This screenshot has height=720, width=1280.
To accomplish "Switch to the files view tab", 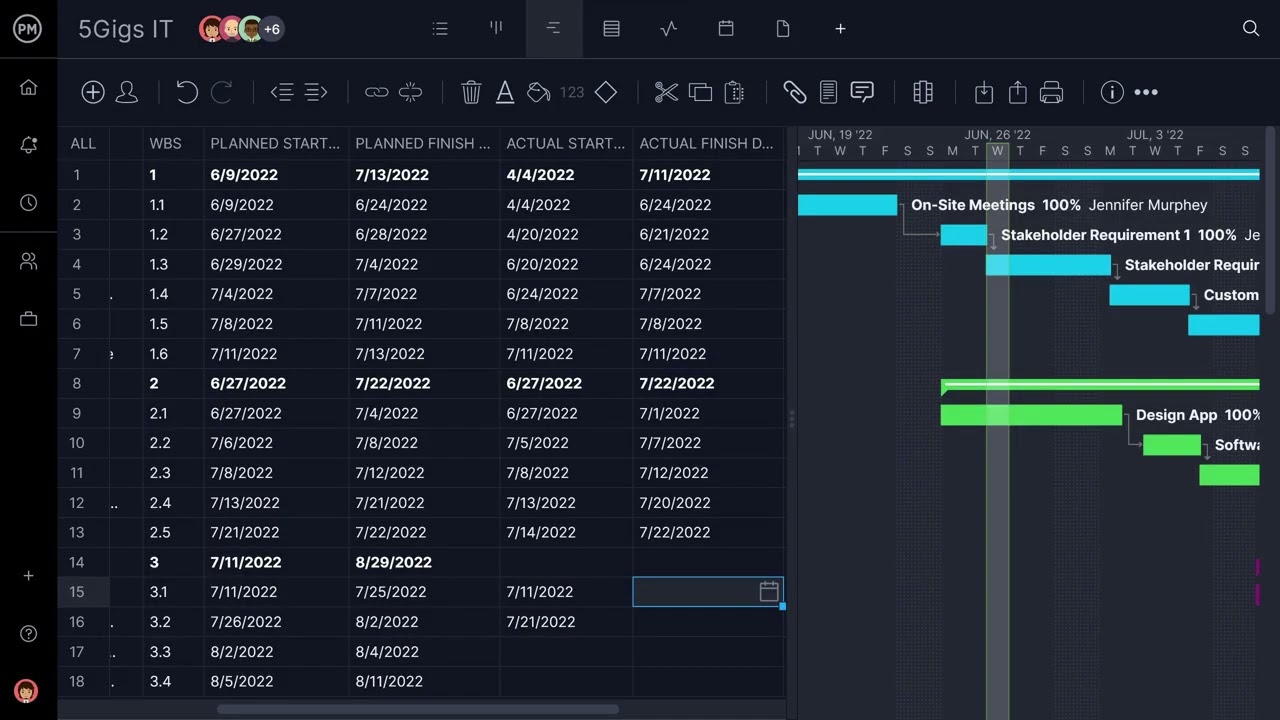I will [x=783, y=29].
